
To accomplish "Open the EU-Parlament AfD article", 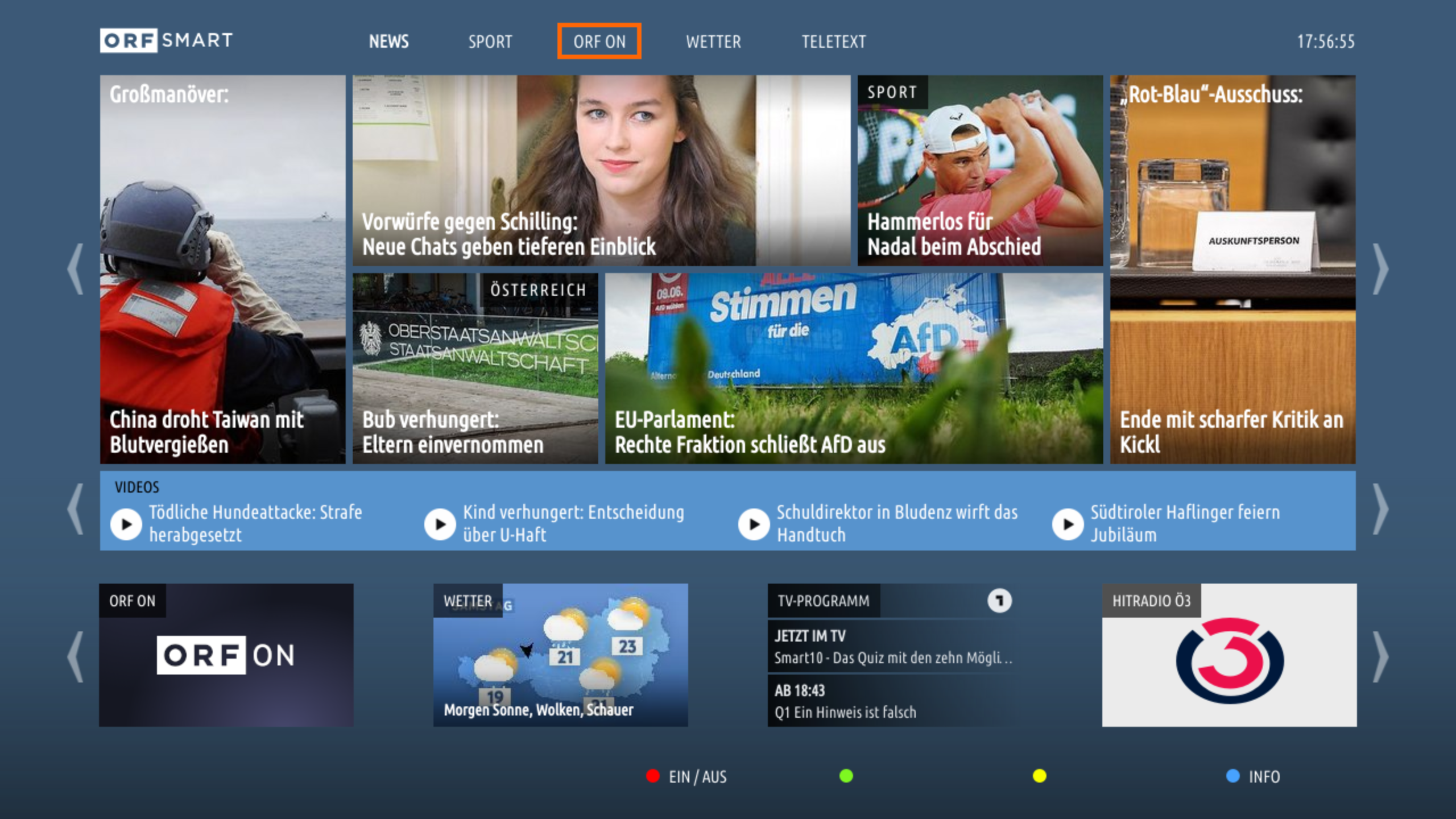I will tap(853, 369).
